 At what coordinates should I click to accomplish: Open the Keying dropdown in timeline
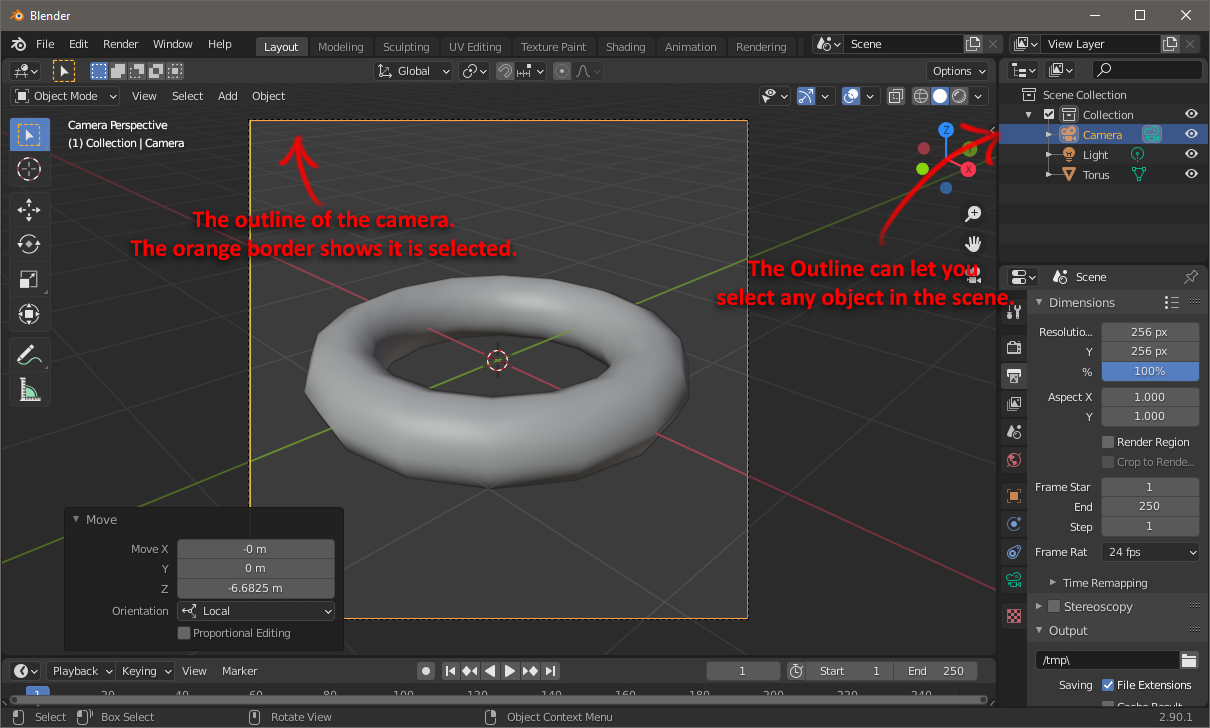click(x=146, y=671)
